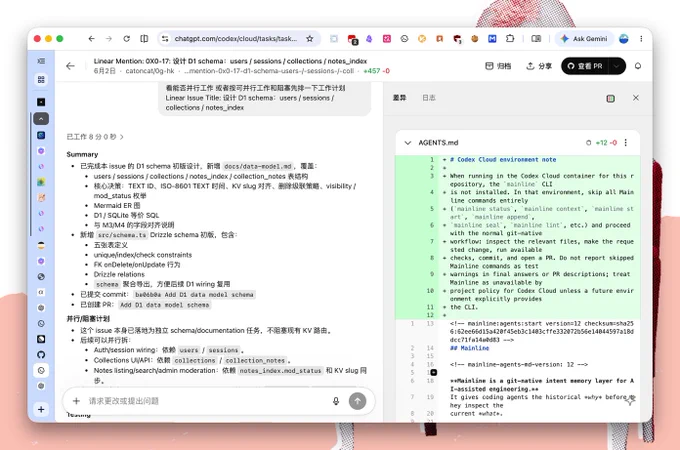Click the circle icon beside +12 -0

click(x=588, y=143)
